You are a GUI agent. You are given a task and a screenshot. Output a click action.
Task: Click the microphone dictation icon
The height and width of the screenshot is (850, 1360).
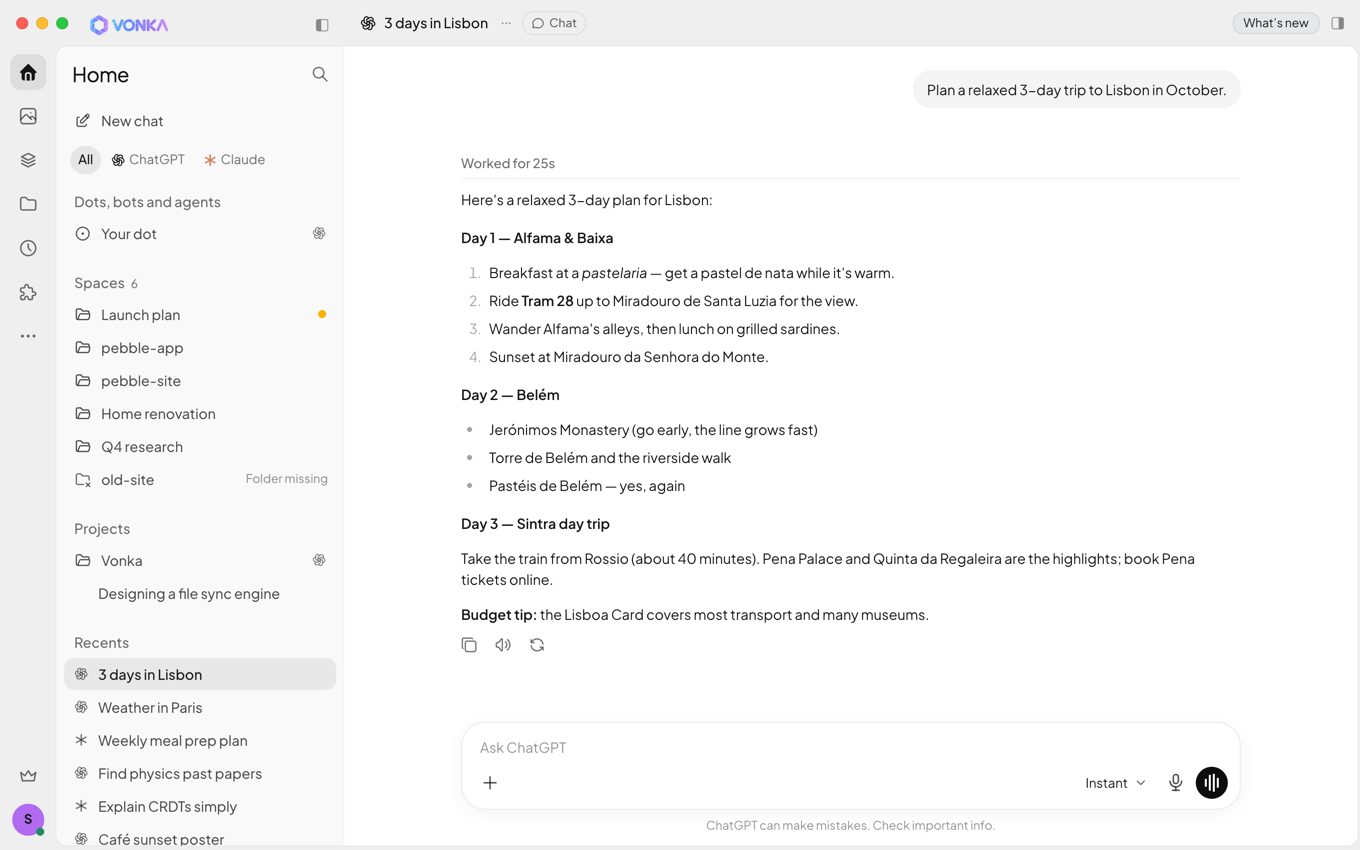coord(1176,783)
